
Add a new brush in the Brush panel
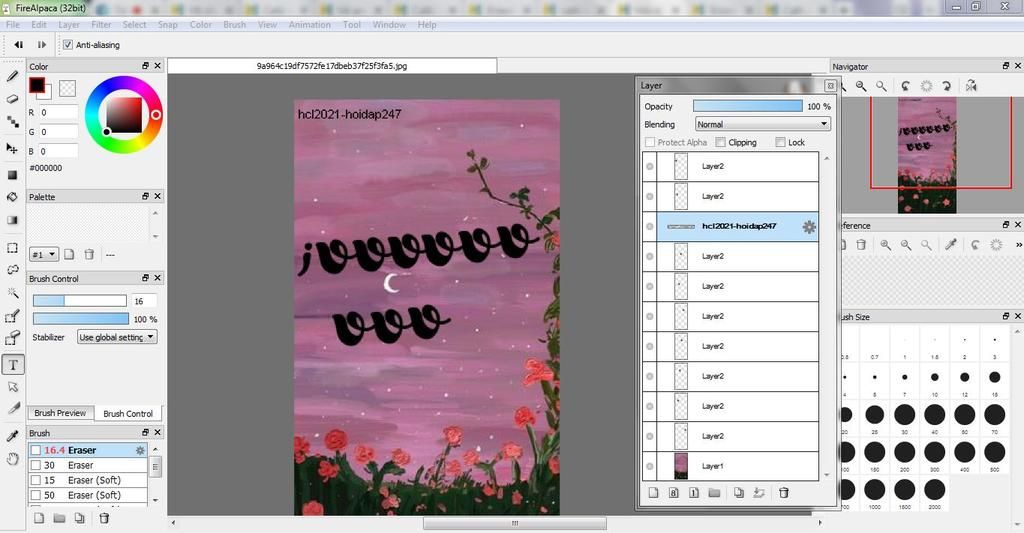(39, 518)
